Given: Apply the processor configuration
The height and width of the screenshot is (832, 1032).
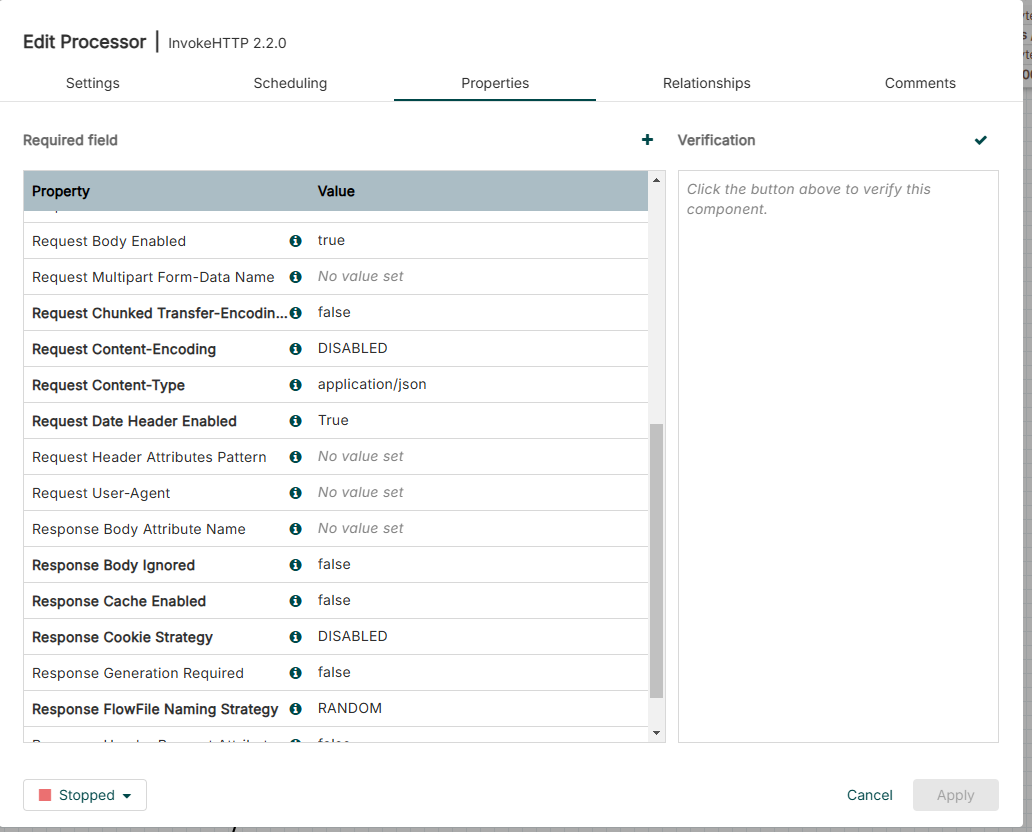Looking at the screenshot, I should point(955,795).
